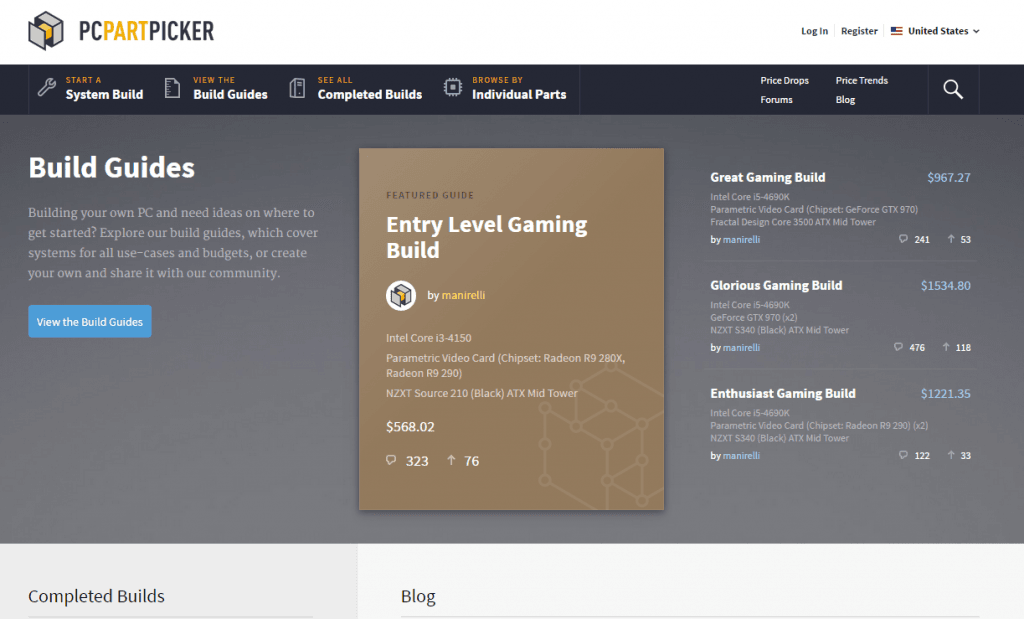Click manirelli link under Enthusiast Gaming Build

741,456
